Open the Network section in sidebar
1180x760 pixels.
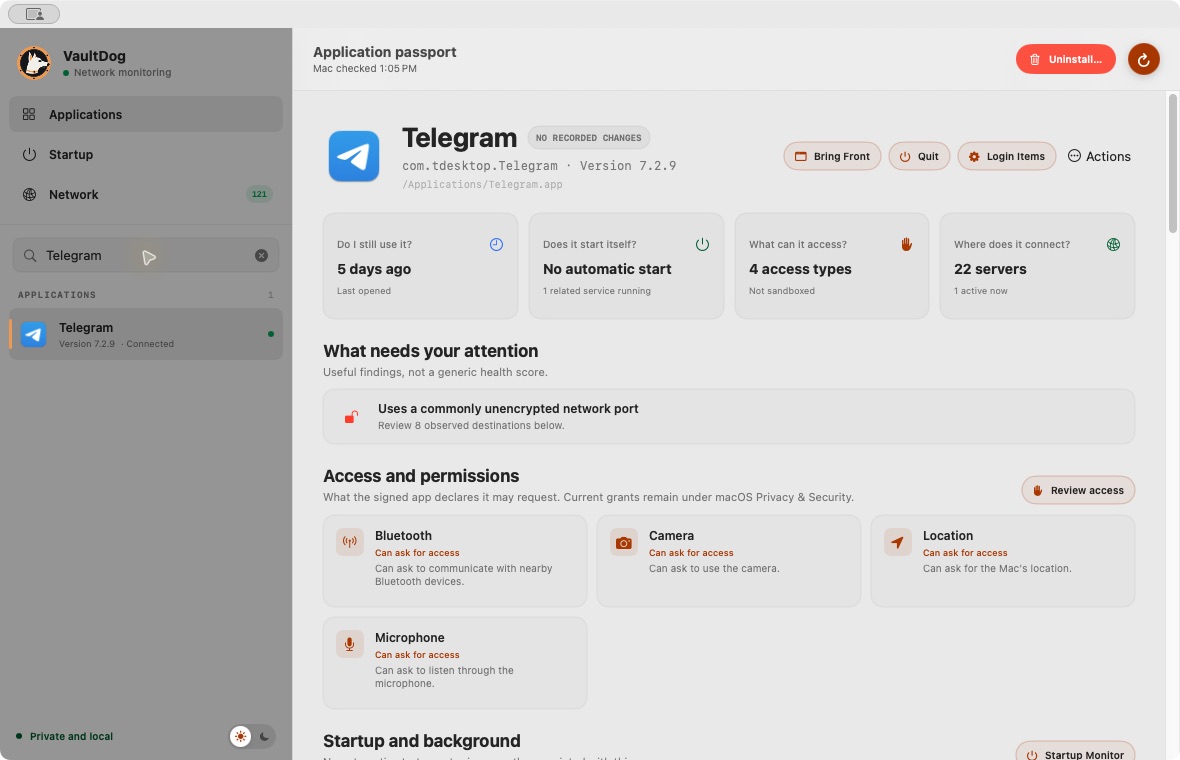coord(146,194)
